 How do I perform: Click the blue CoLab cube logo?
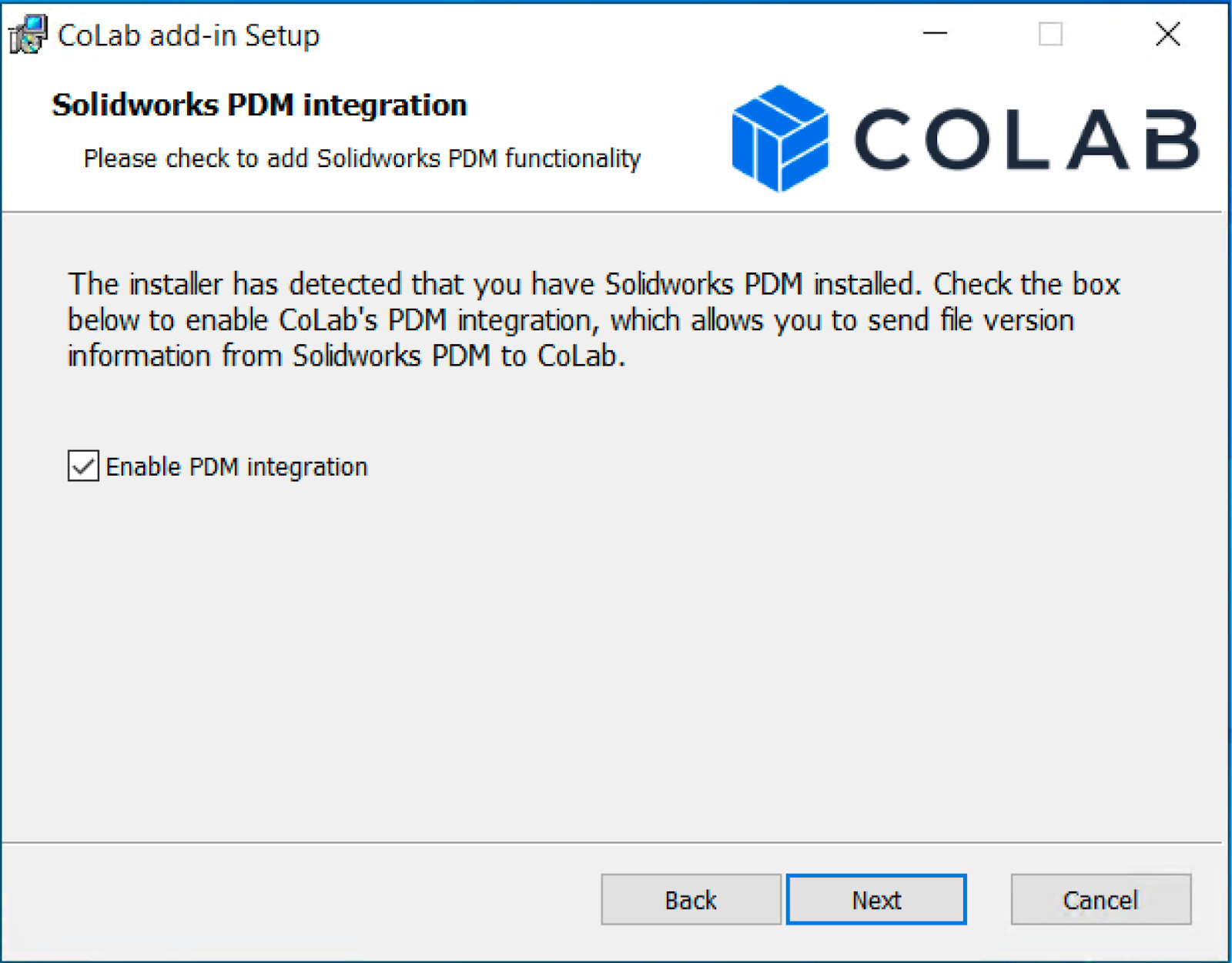pyautogui.click(x=780, y=138)
